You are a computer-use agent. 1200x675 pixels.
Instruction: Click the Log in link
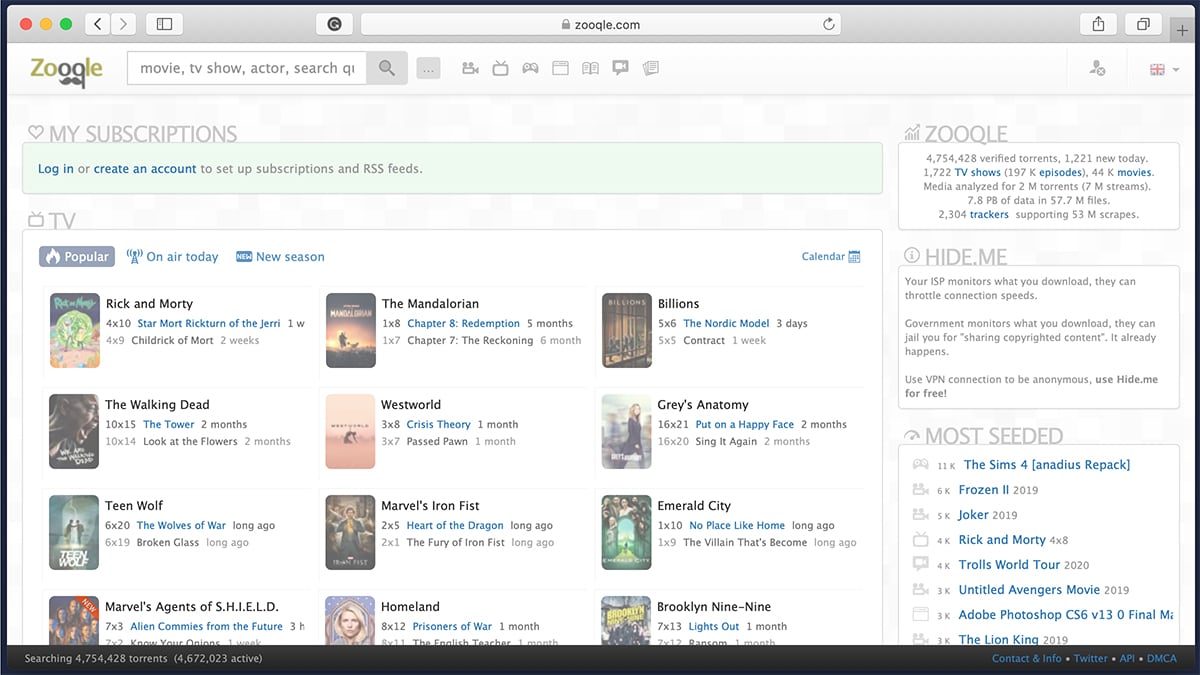(56, 169)
